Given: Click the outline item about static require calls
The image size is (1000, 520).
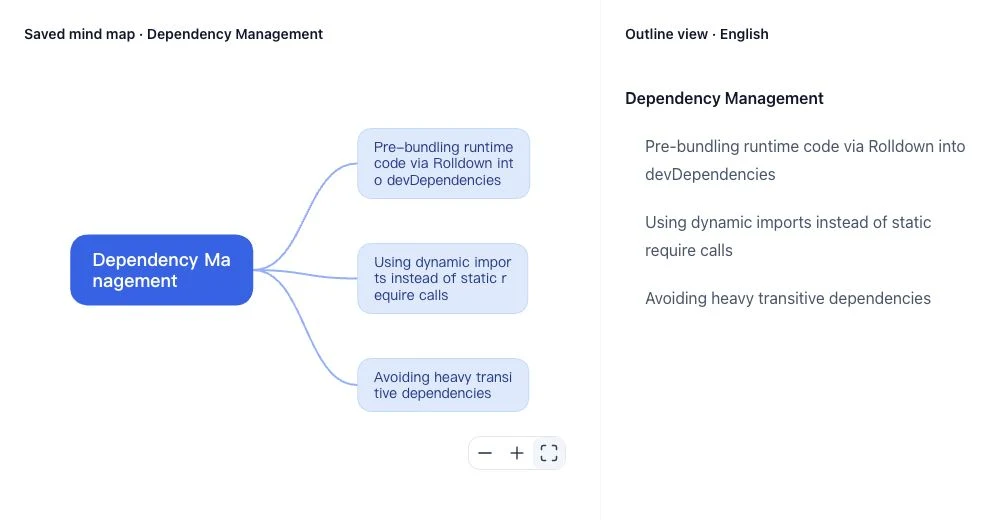Looking at the screenshot, I should [x=788, y=236].
